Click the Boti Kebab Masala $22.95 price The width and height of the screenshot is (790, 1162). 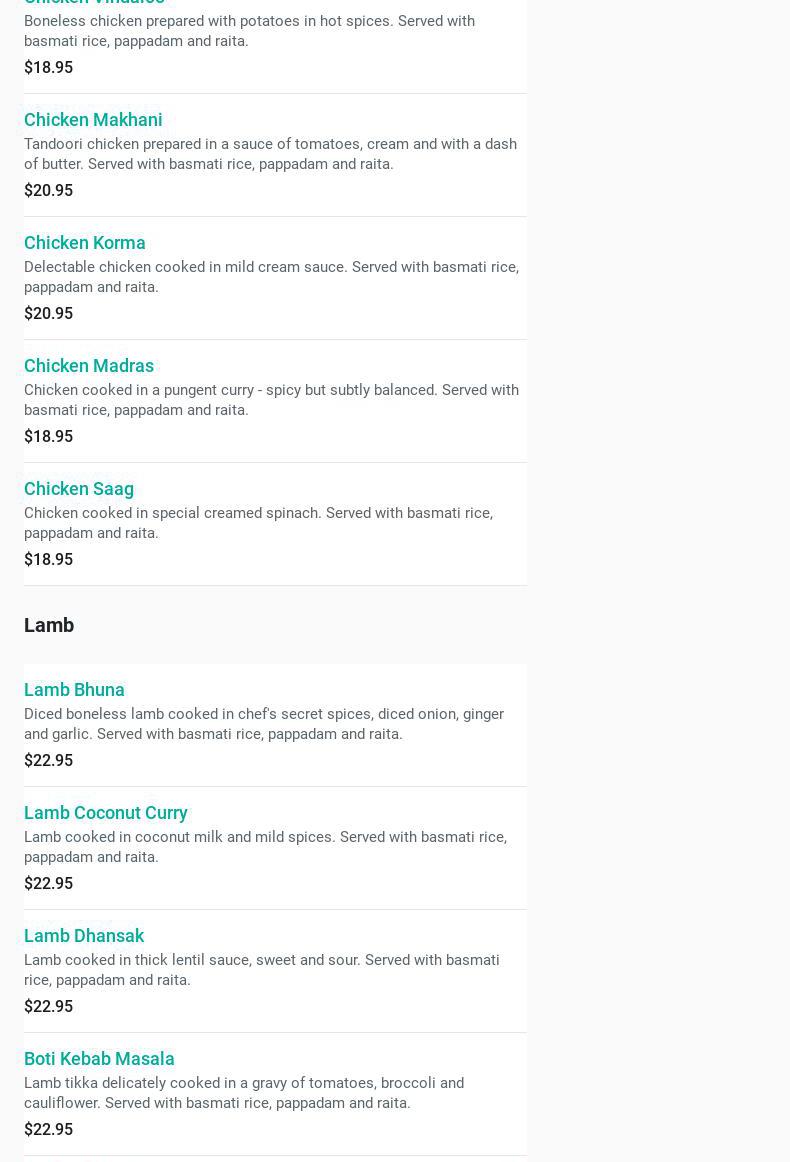pos(48,1130)
